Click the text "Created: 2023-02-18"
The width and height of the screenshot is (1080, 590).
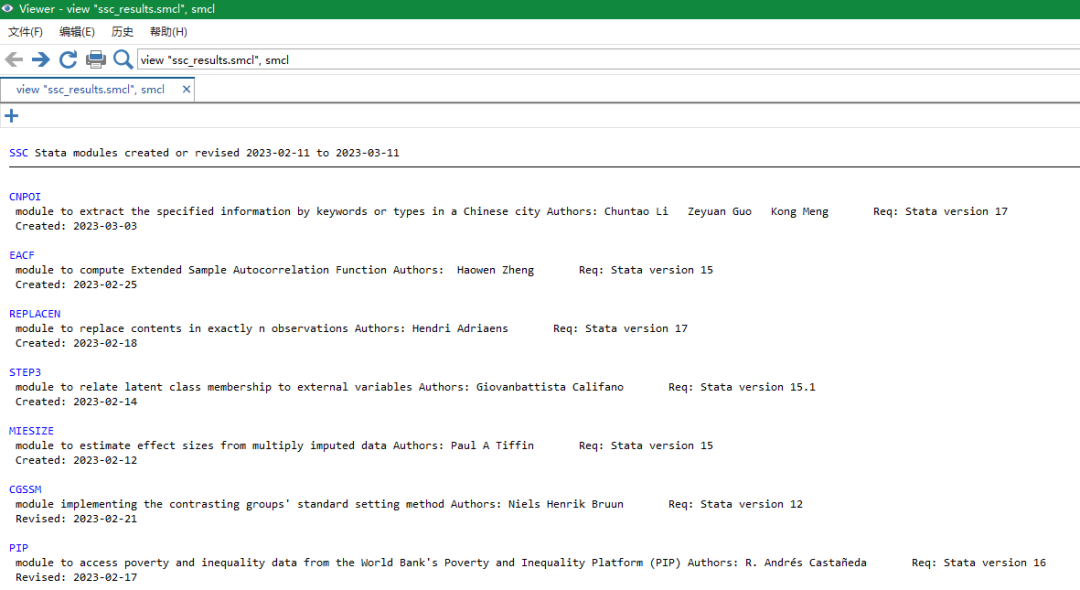pos(76,343)
